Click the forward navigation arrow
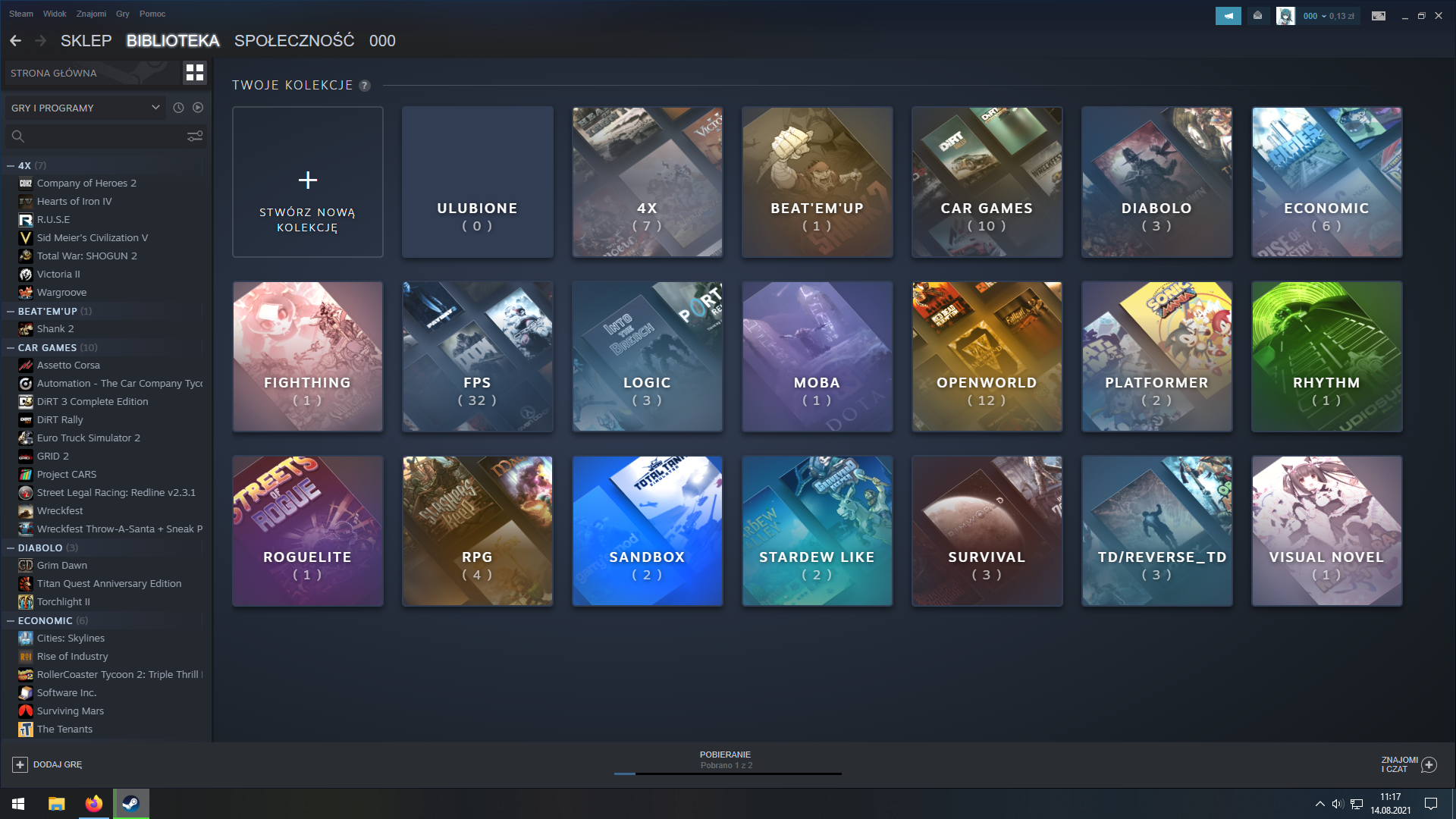This screenshot has height=819, width=1456. click(x=41, y=41)
